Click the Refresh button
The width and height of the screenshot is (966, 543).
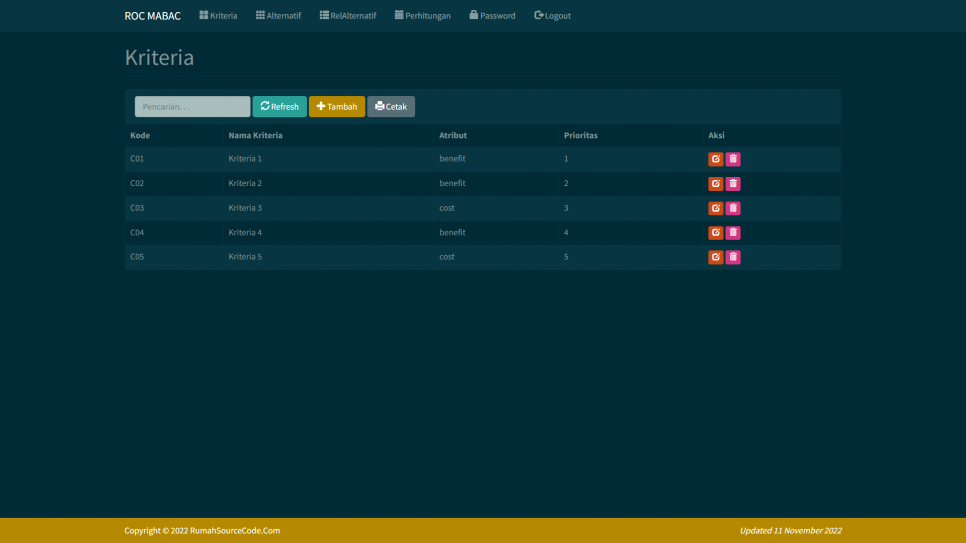click(x=279, y=107)
